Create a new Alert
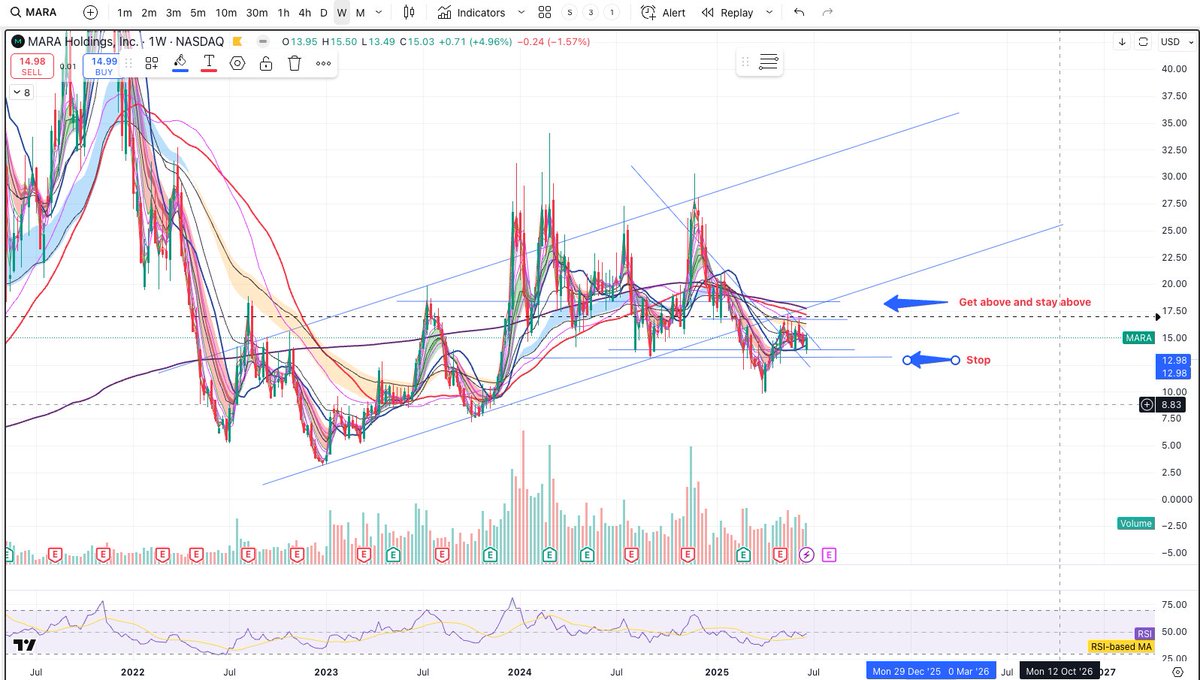 664,13
